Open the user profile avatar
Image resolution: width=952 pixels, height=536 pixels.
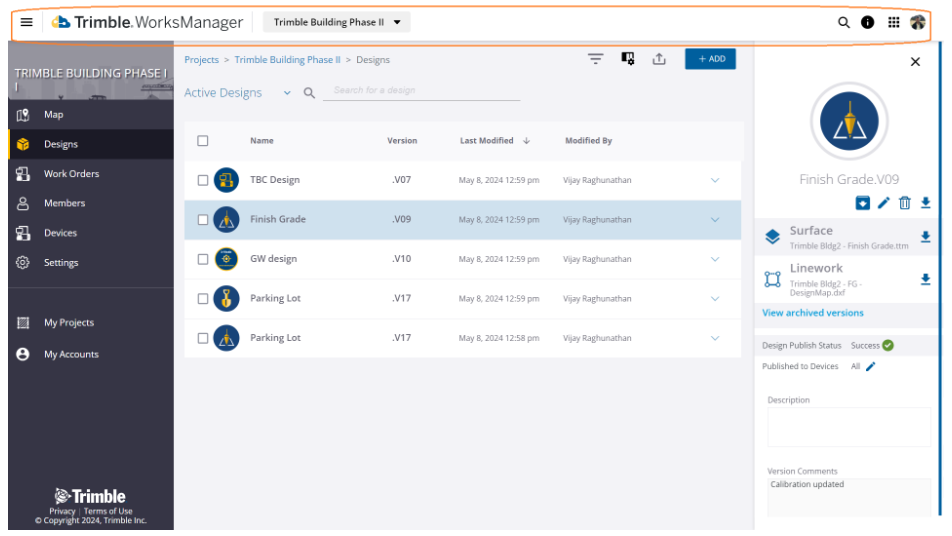point(917,22)
